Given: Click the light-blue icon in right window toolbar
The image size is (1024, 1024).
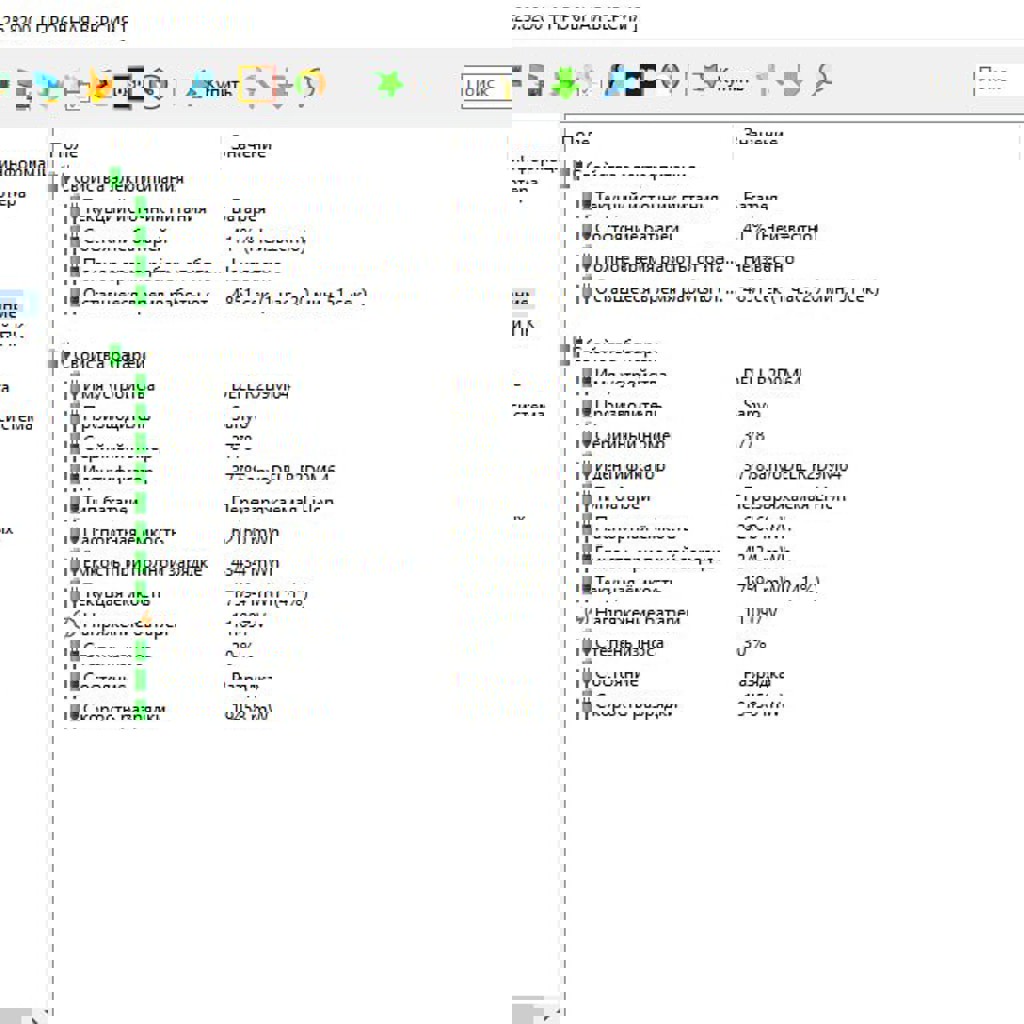Looking at the screenshot, I should (616, 80).
